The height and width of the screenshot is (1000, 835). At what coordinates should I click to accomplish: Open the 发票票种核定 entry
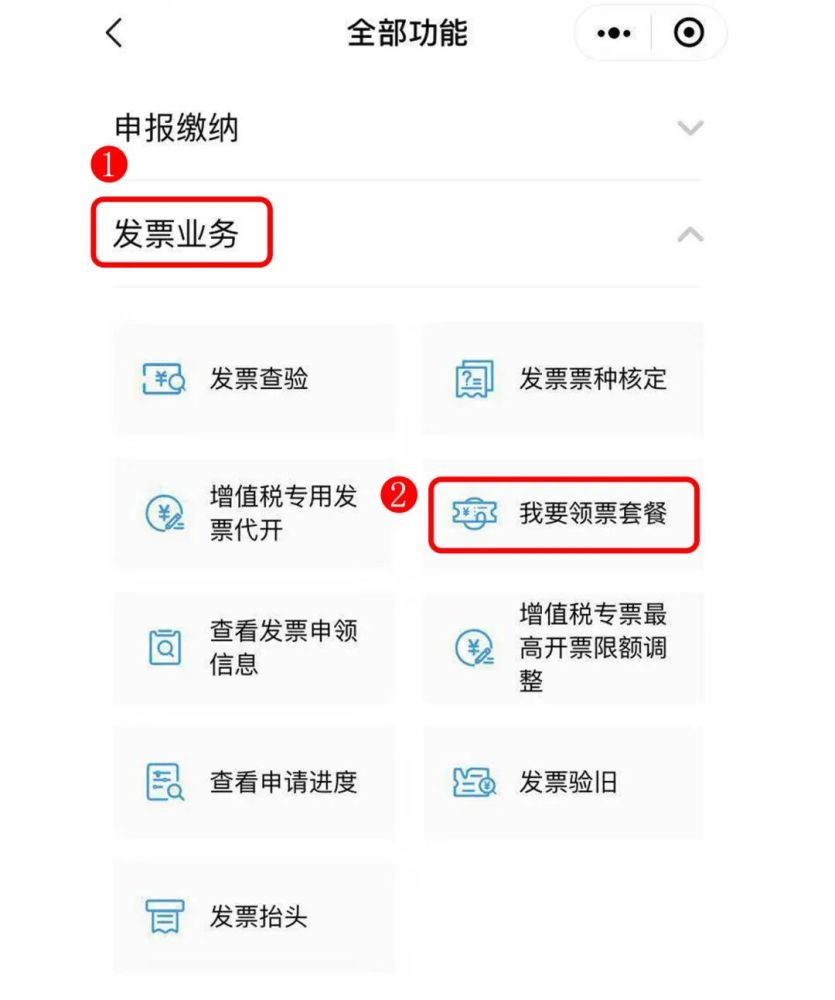563,379
